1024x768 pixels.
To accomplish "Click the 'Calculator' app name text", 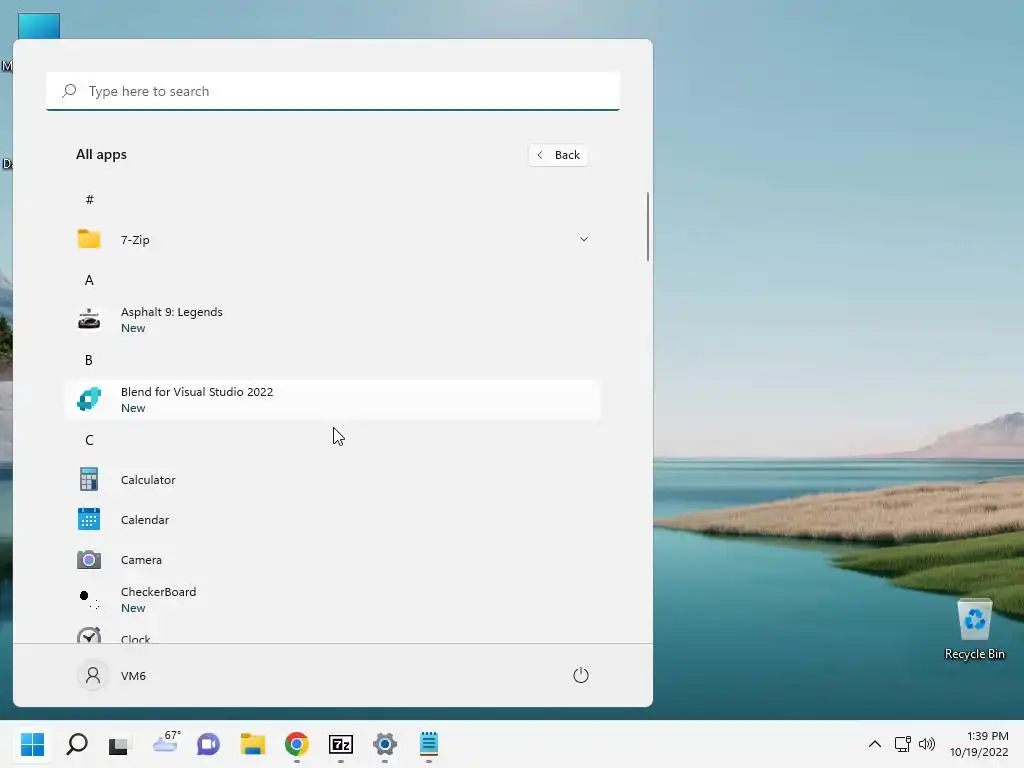I will (x=148, y=480).
